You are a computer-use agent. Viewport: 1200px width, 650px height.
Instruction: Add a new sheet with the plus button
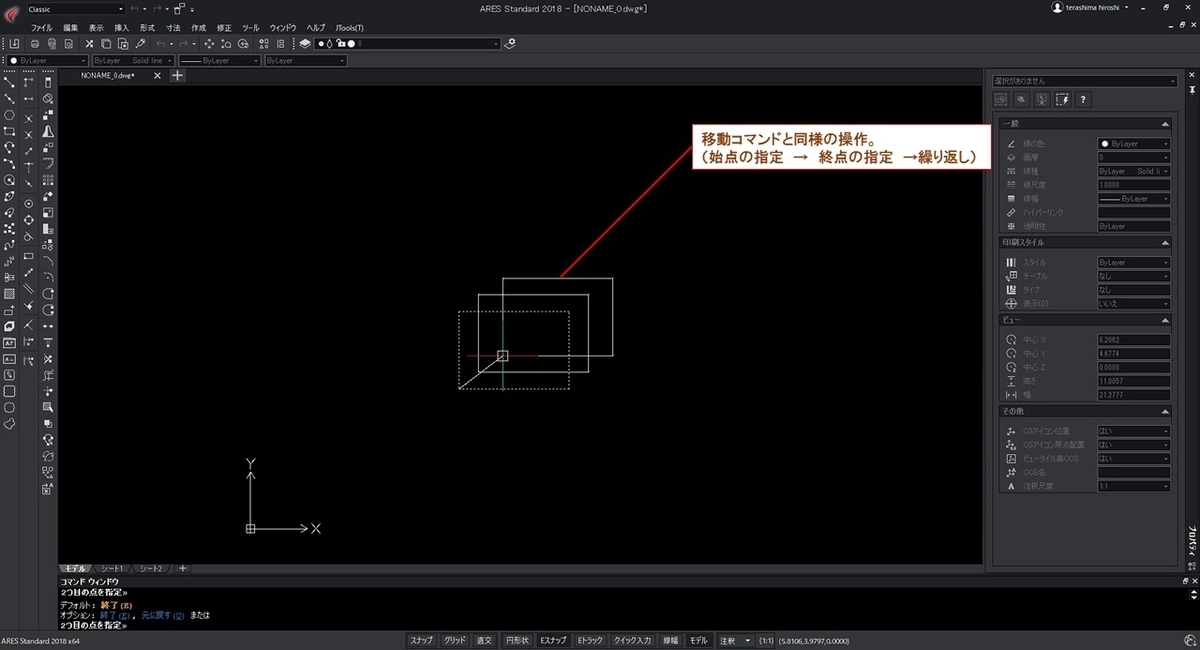pos(182,568)
